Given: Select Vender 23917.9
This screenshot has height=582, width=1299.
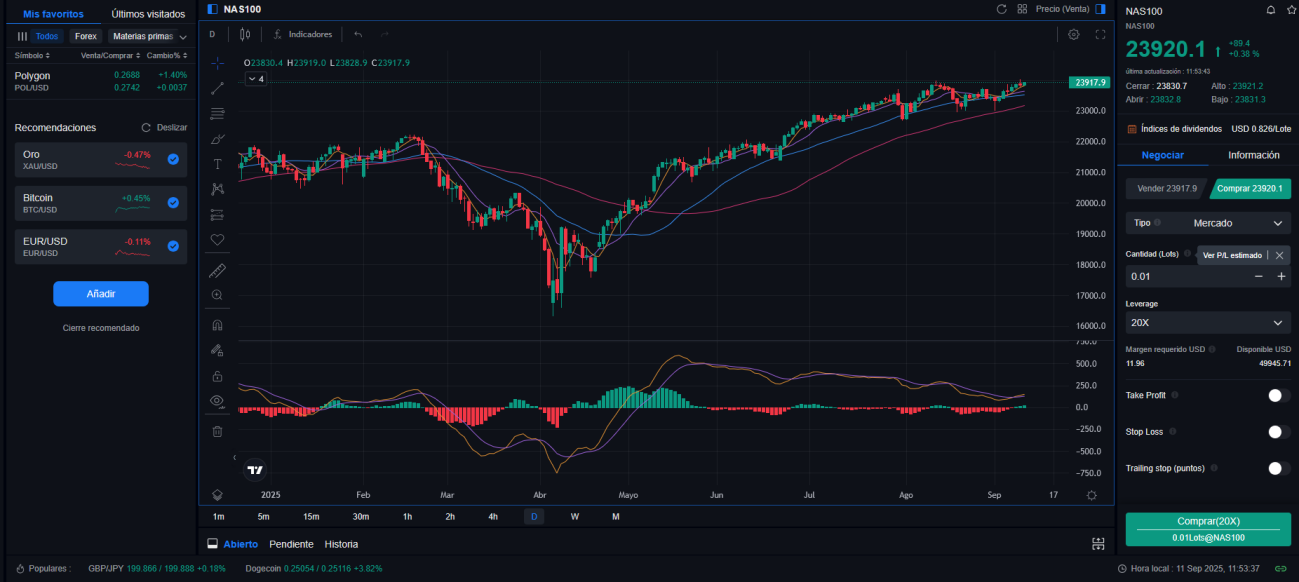Looking at the screenshot, I should [1167, 188].
